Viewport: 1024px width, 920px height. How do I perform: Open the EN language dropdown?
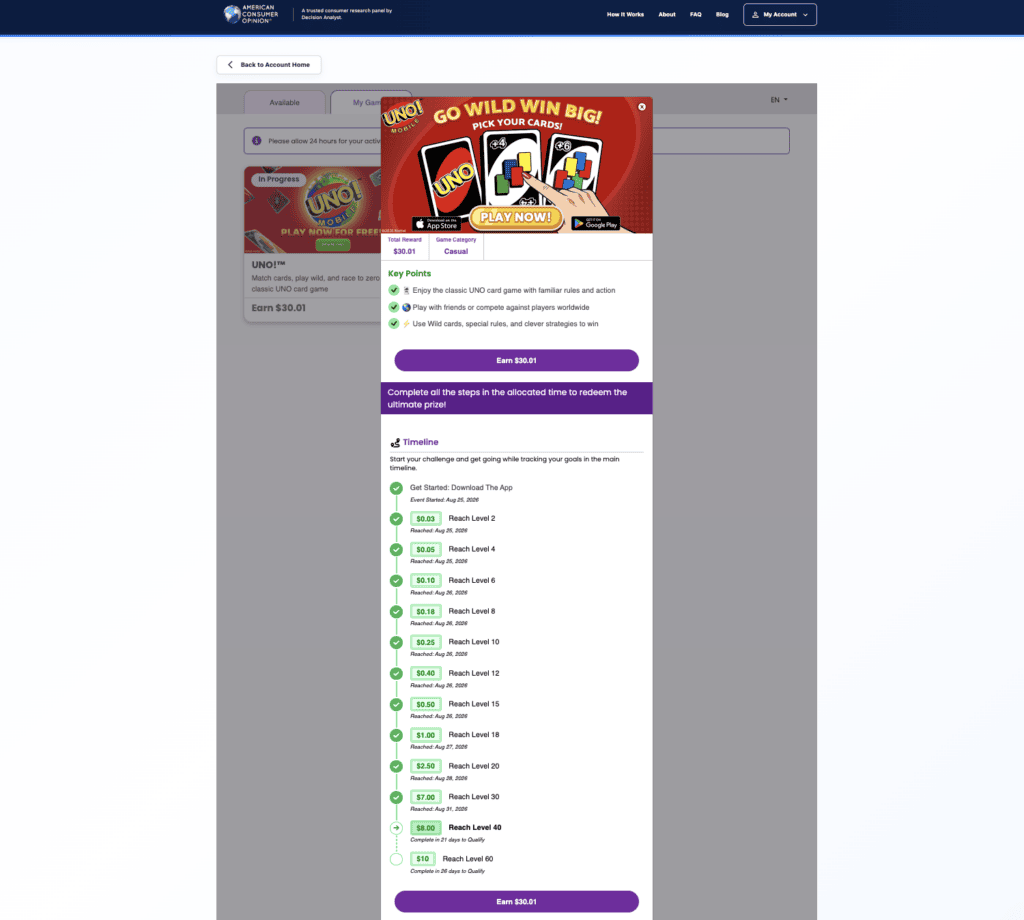(x=778, y=100)
